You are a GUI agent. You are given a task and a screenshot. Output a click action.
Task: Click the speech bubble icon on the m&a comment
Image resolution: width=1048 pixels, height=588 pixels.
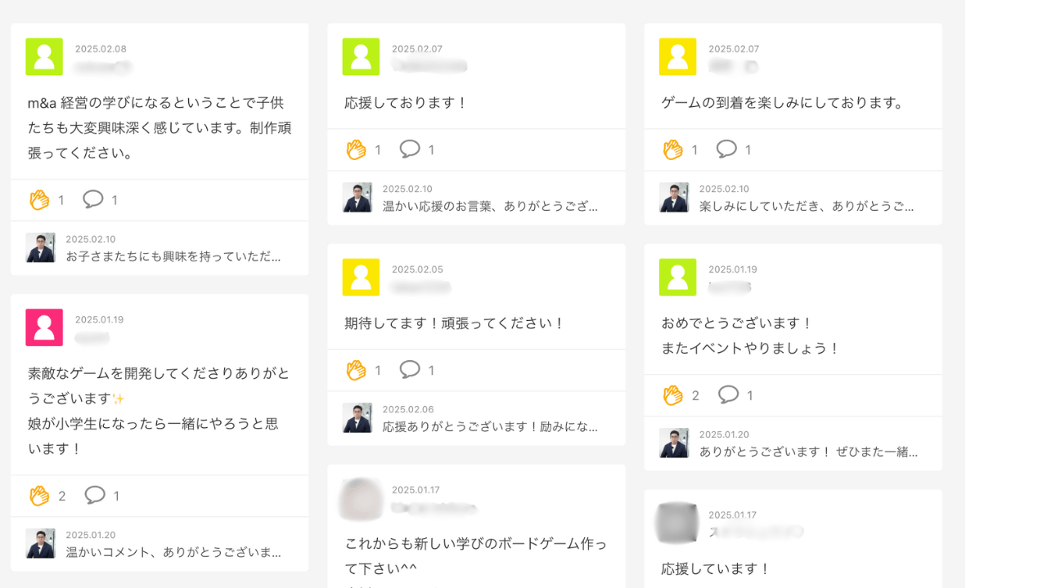95,199
